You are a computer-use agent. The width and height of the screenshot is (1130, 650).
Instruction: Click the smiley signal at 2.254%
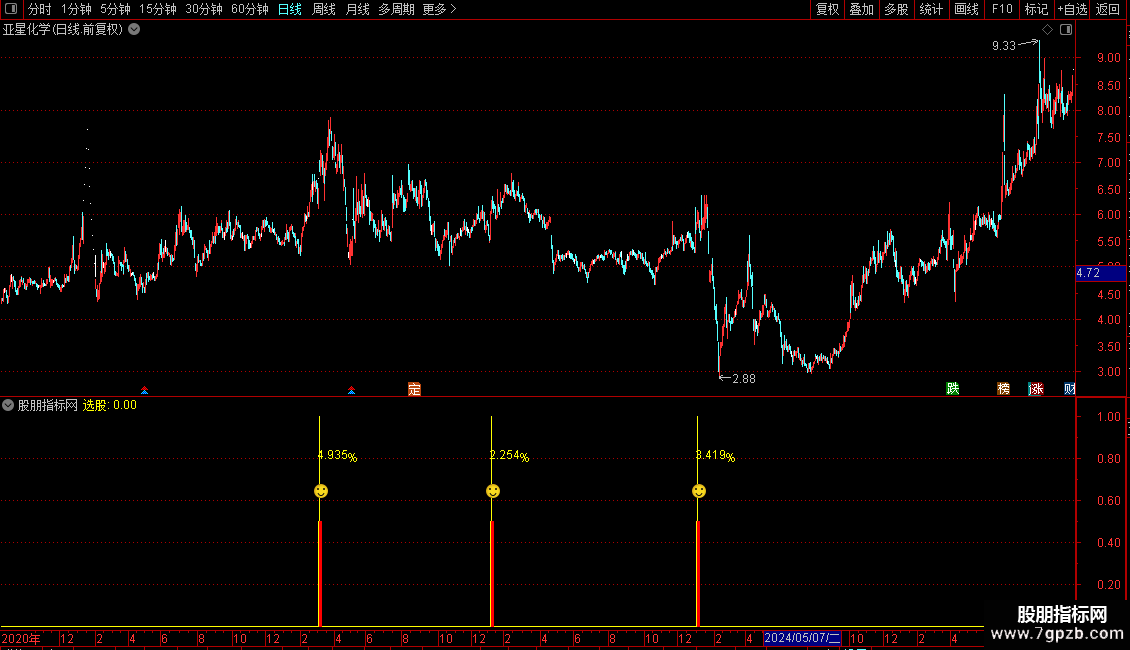[x=493, y=491]
